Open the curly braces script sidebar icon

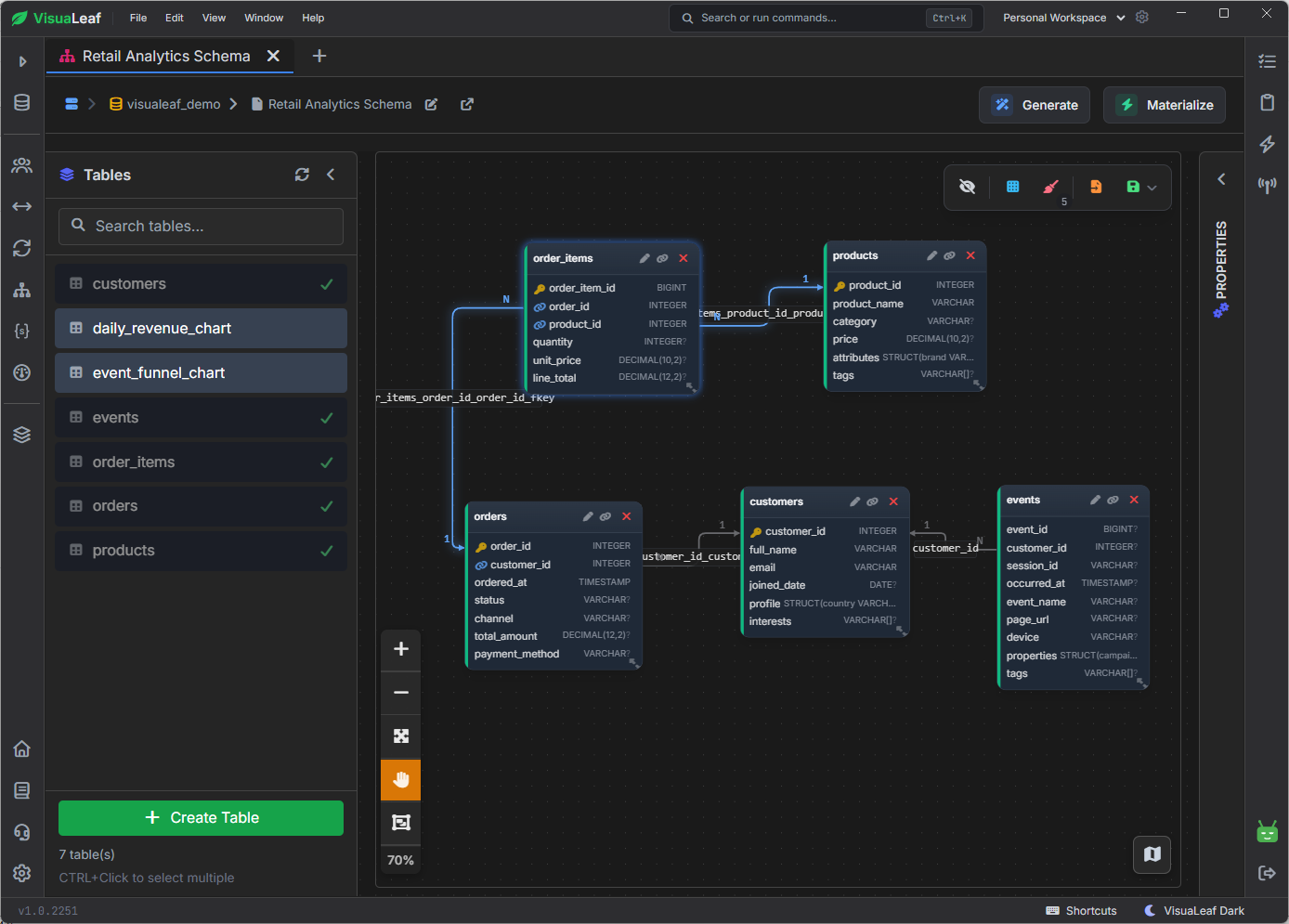22,331
